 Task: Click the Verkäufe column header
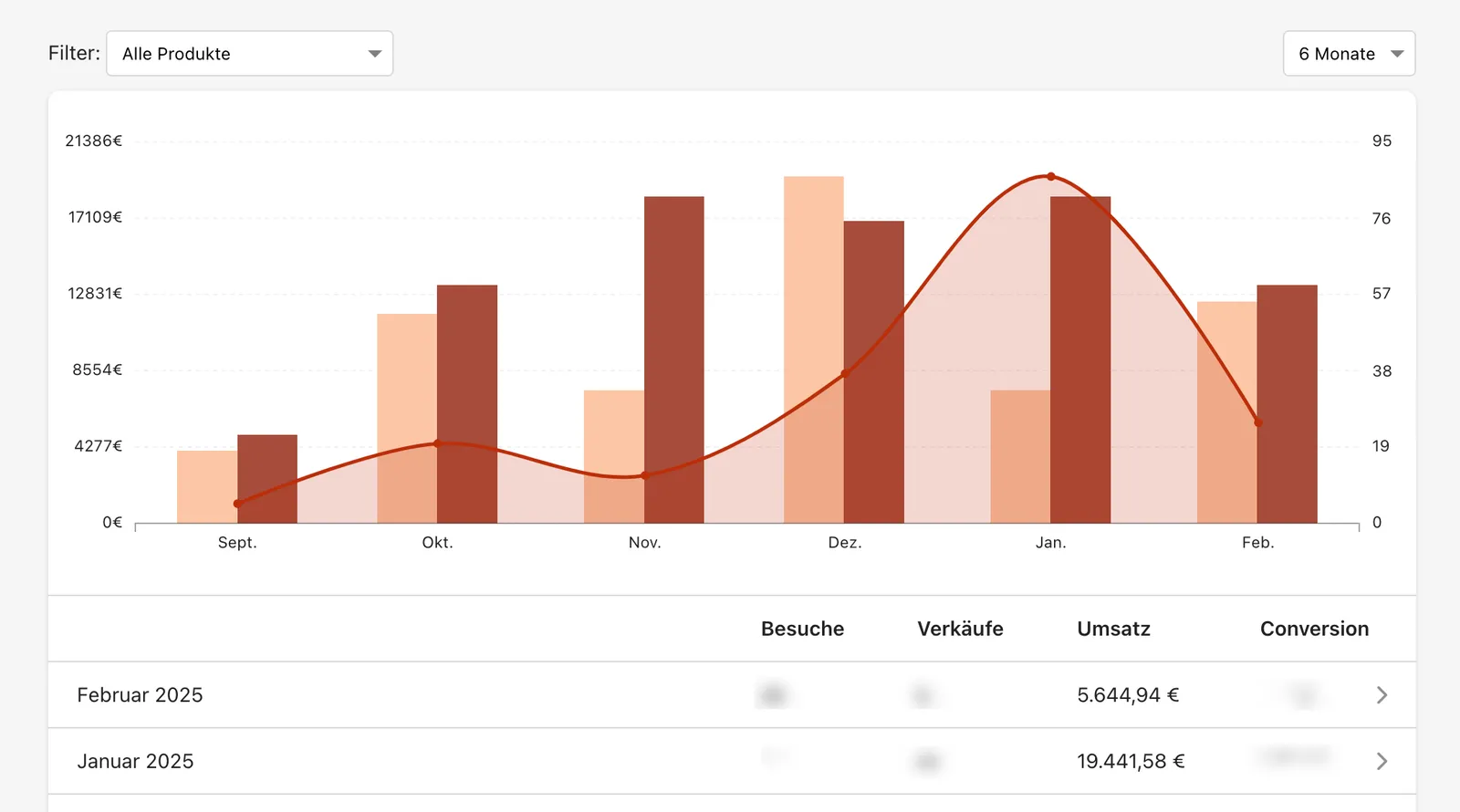[960, 629]
